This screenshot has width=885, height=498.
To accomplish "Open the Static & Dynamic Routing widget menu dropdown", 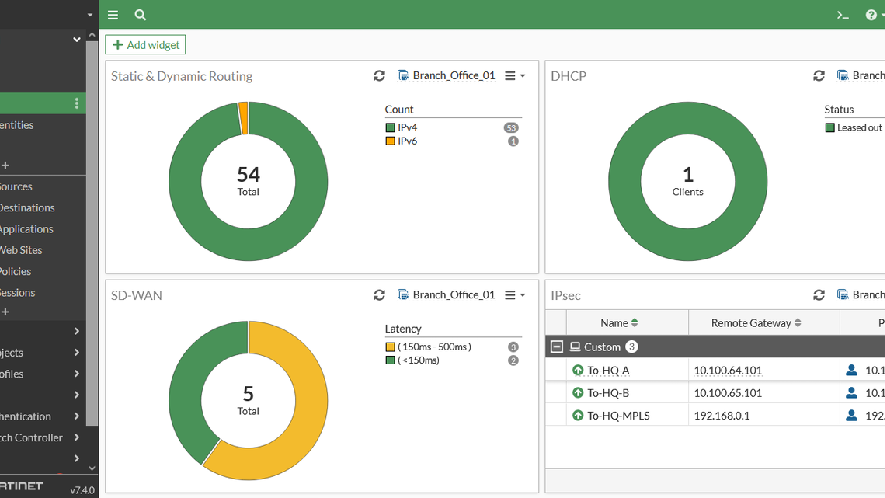I will (x=514, y=76).
